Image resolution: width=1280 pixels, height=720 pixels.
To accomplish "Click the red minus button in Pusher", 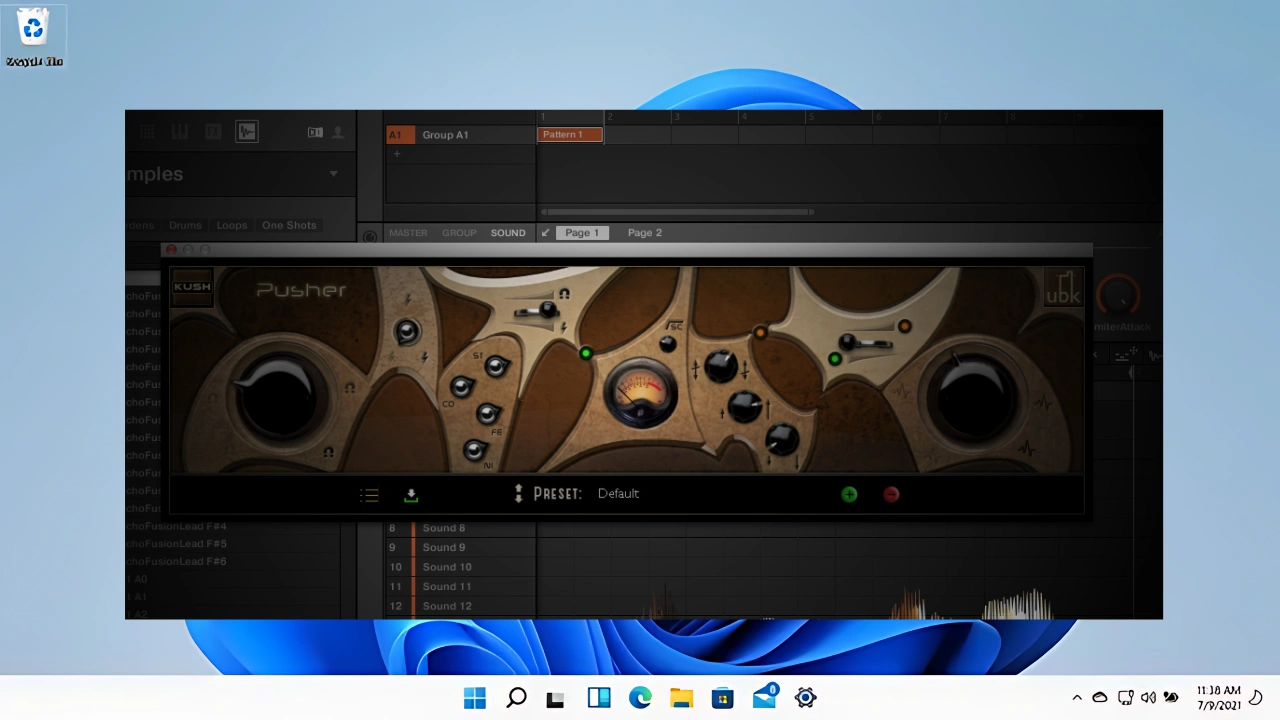I will (x=891, y=494).
